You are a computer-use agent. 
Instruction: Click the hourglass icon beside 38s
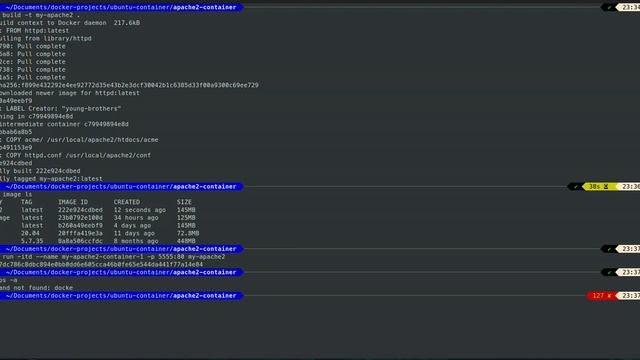click(x=606, y=187)
